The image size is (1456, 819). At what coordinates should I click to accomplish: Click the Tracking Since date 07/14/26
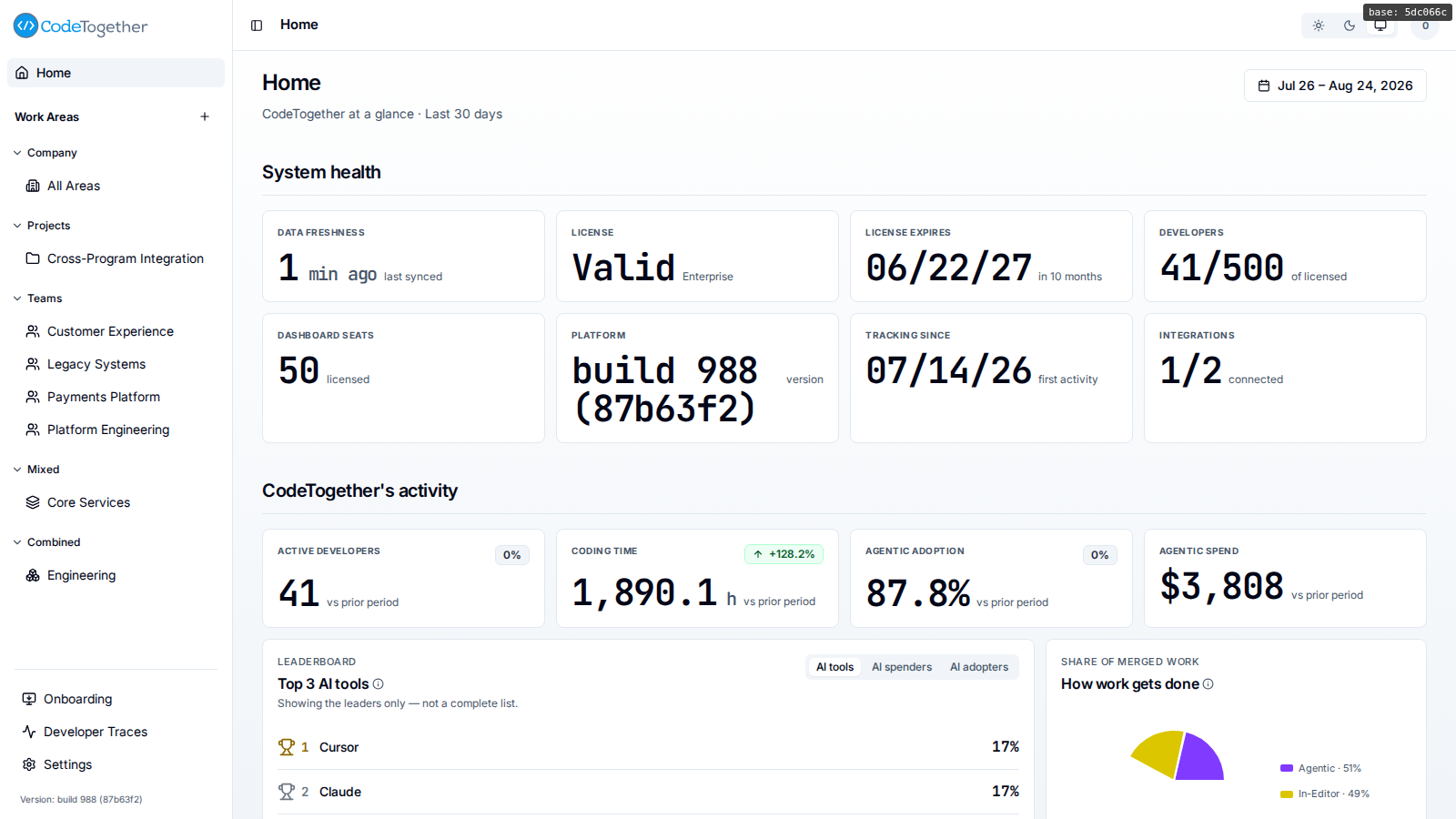tap(948, 370)
